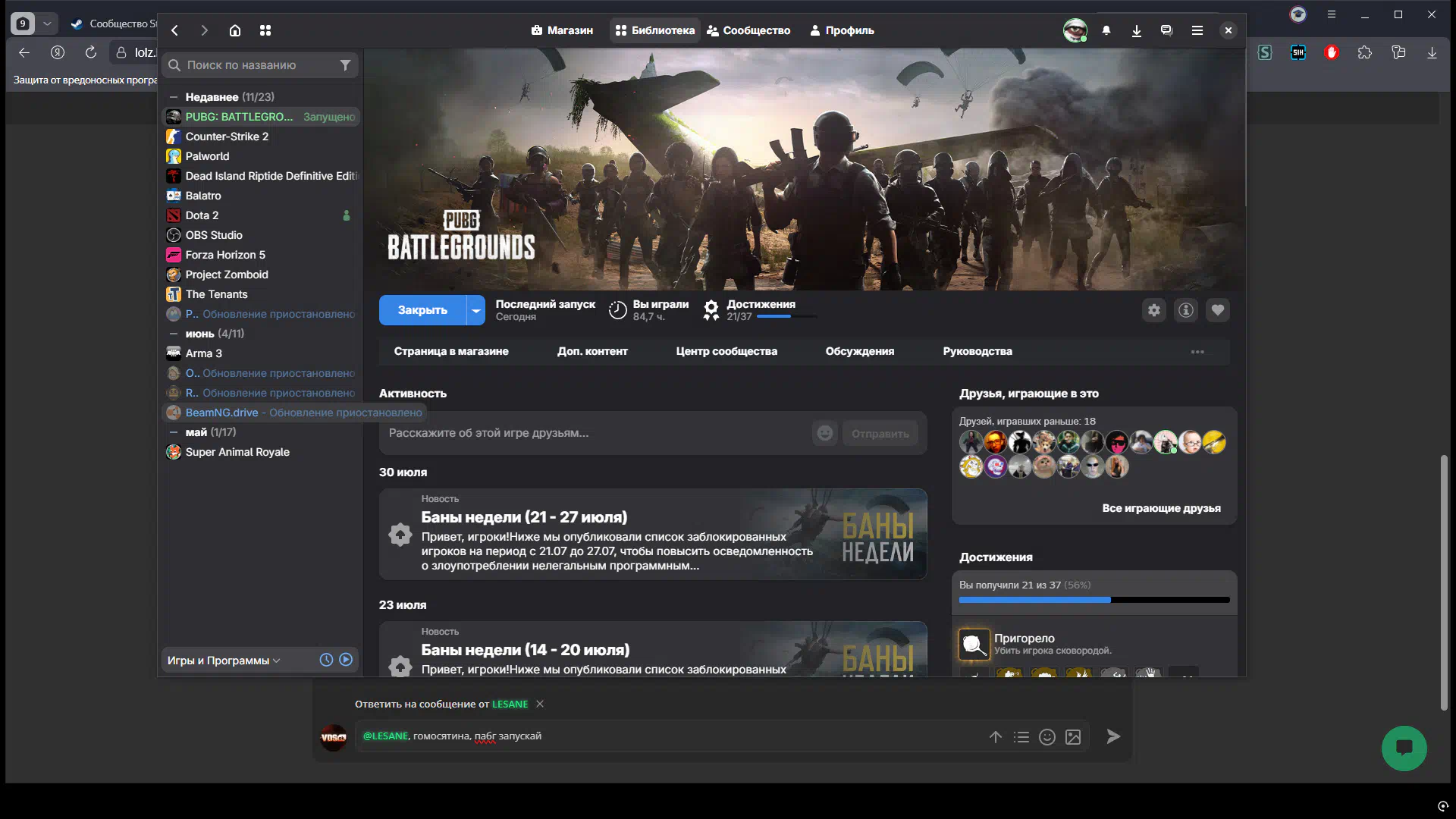Open Баны недели (21 - 27 июля) news

click(x=653, y=534)
